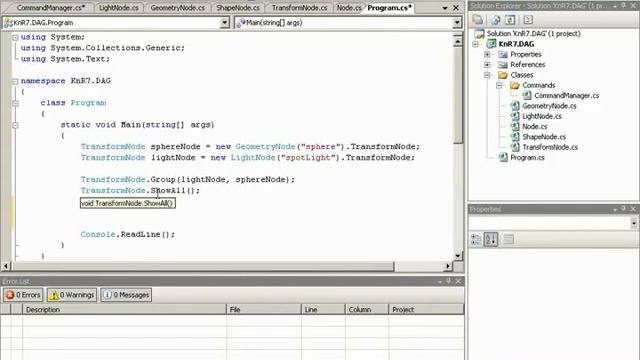Click the ShapeNode.cs file icon in tree

[515, 137]
